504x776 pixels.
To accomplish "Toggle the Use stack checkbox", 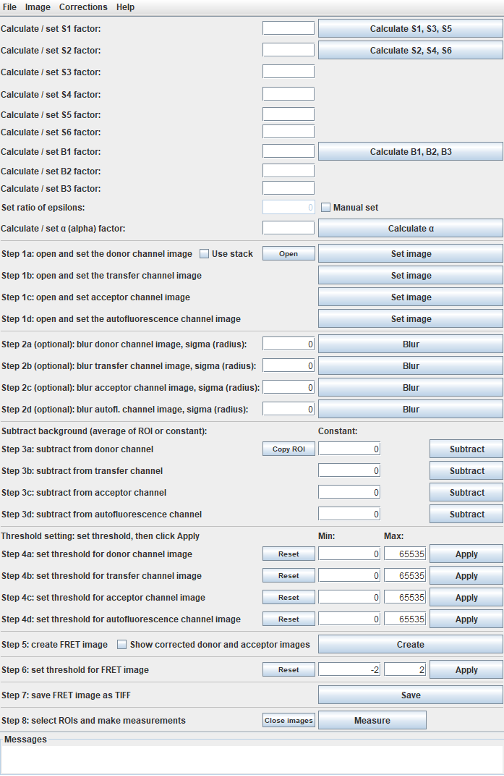I will click(x=204, y=254).
